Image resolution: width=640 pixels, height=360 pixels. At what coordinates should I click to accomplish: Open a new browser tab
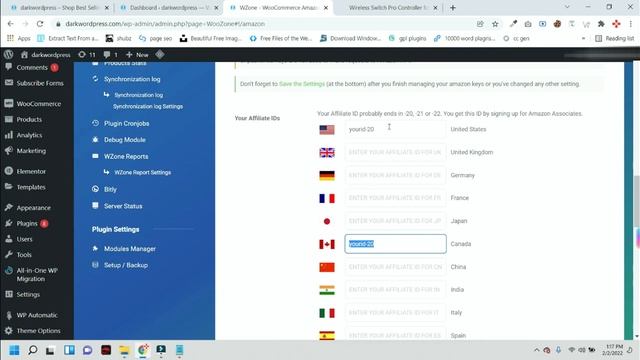click(453, 8)
